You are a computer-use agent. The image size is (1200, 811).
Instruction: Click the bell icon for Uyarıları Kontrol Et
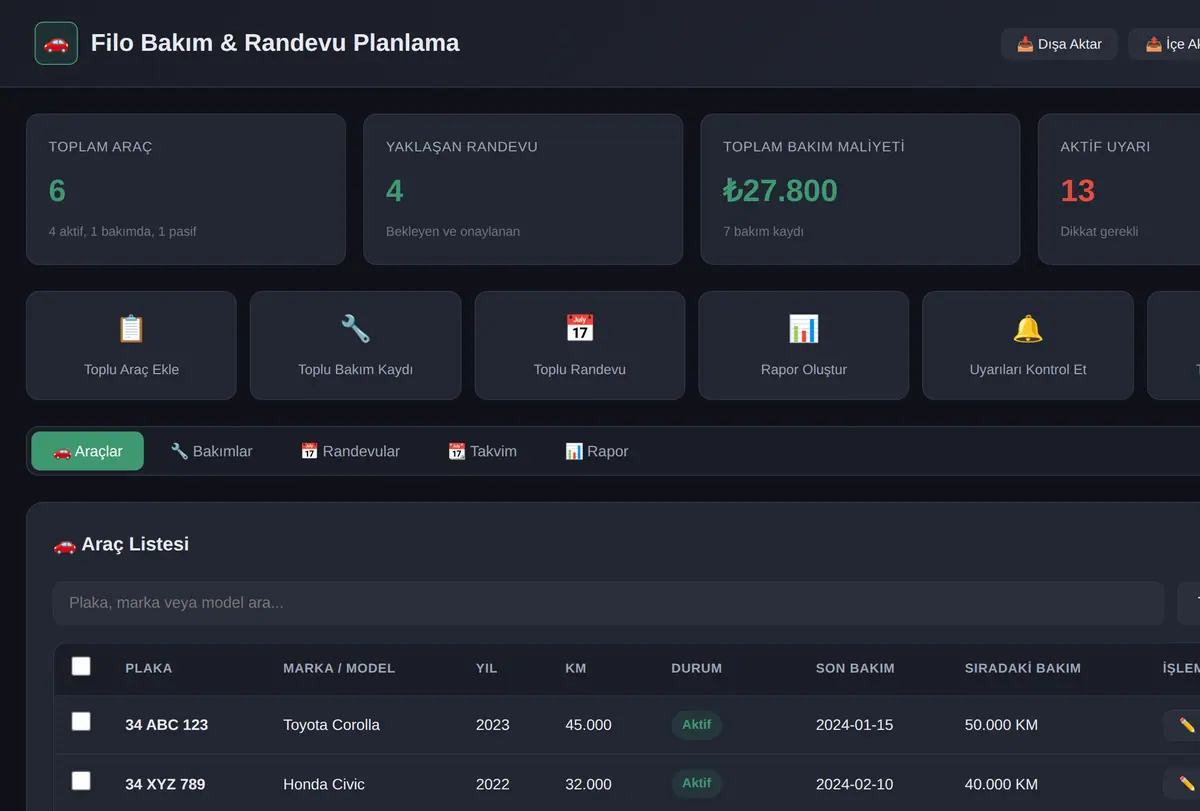(x=1028, y=328)
